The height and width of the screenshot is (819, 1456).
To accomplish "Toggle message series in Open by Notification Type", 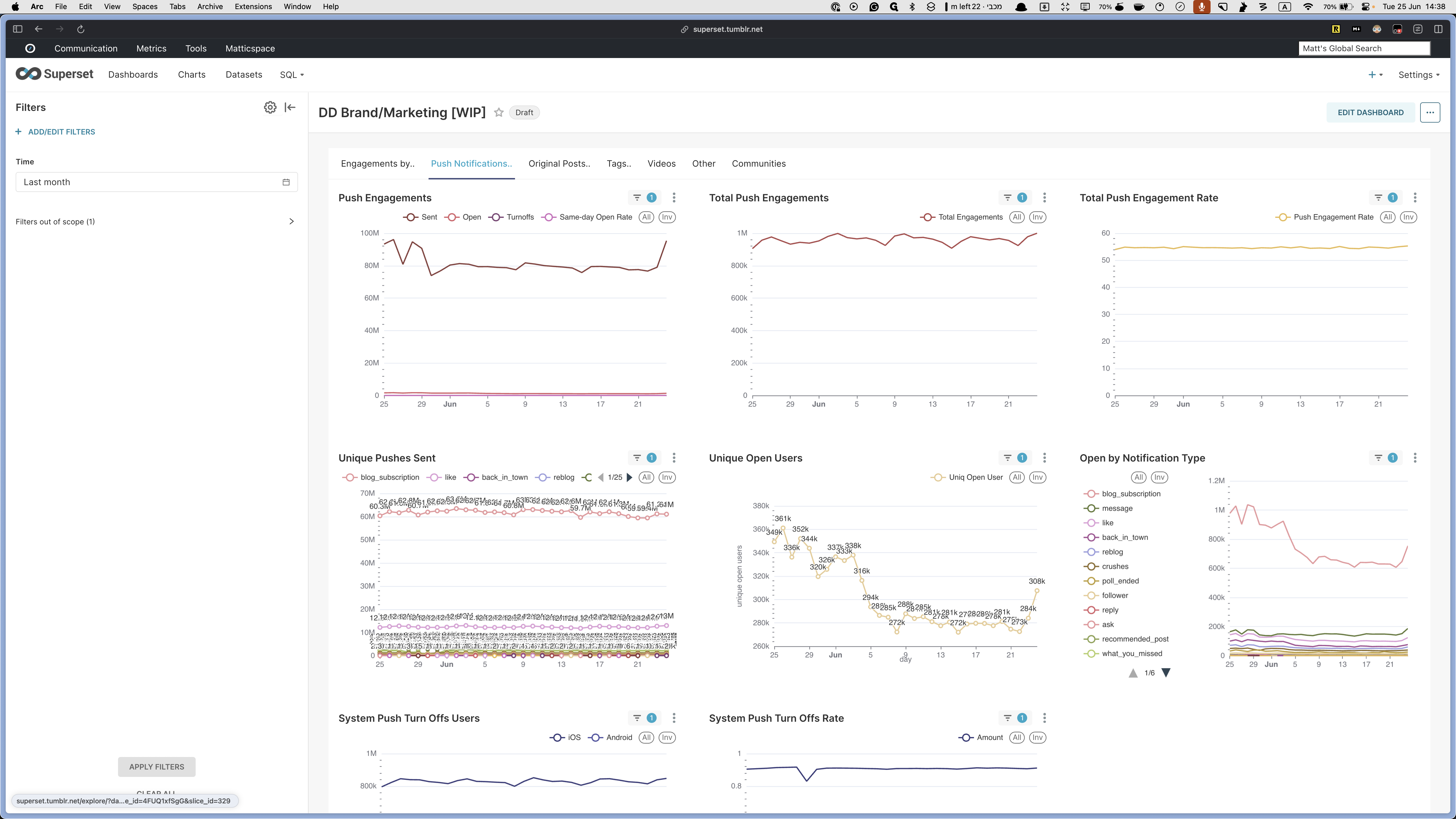I will pos(1108,508).
